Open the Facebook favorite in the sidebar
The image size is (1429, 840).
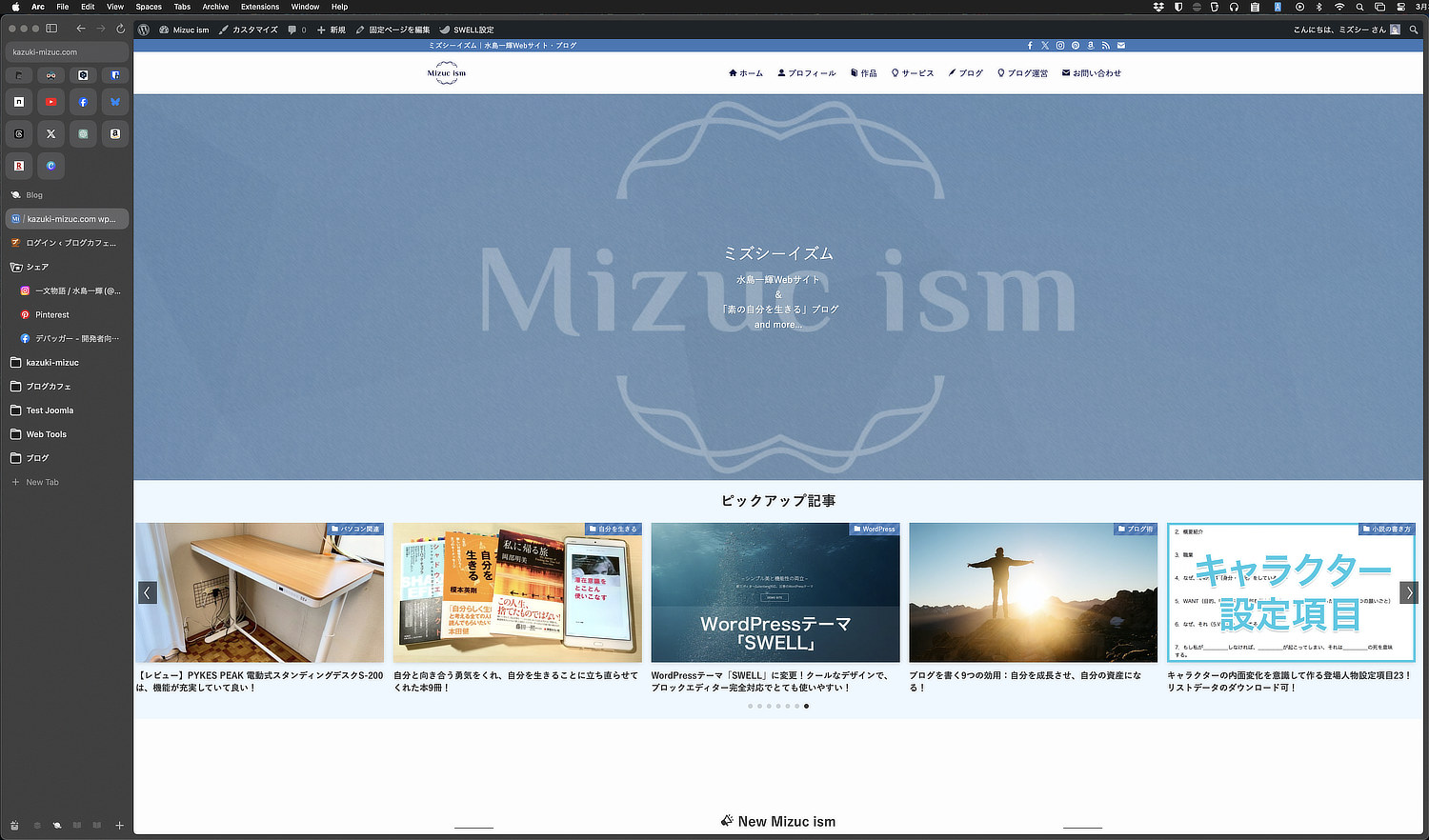tap(83, 102)
